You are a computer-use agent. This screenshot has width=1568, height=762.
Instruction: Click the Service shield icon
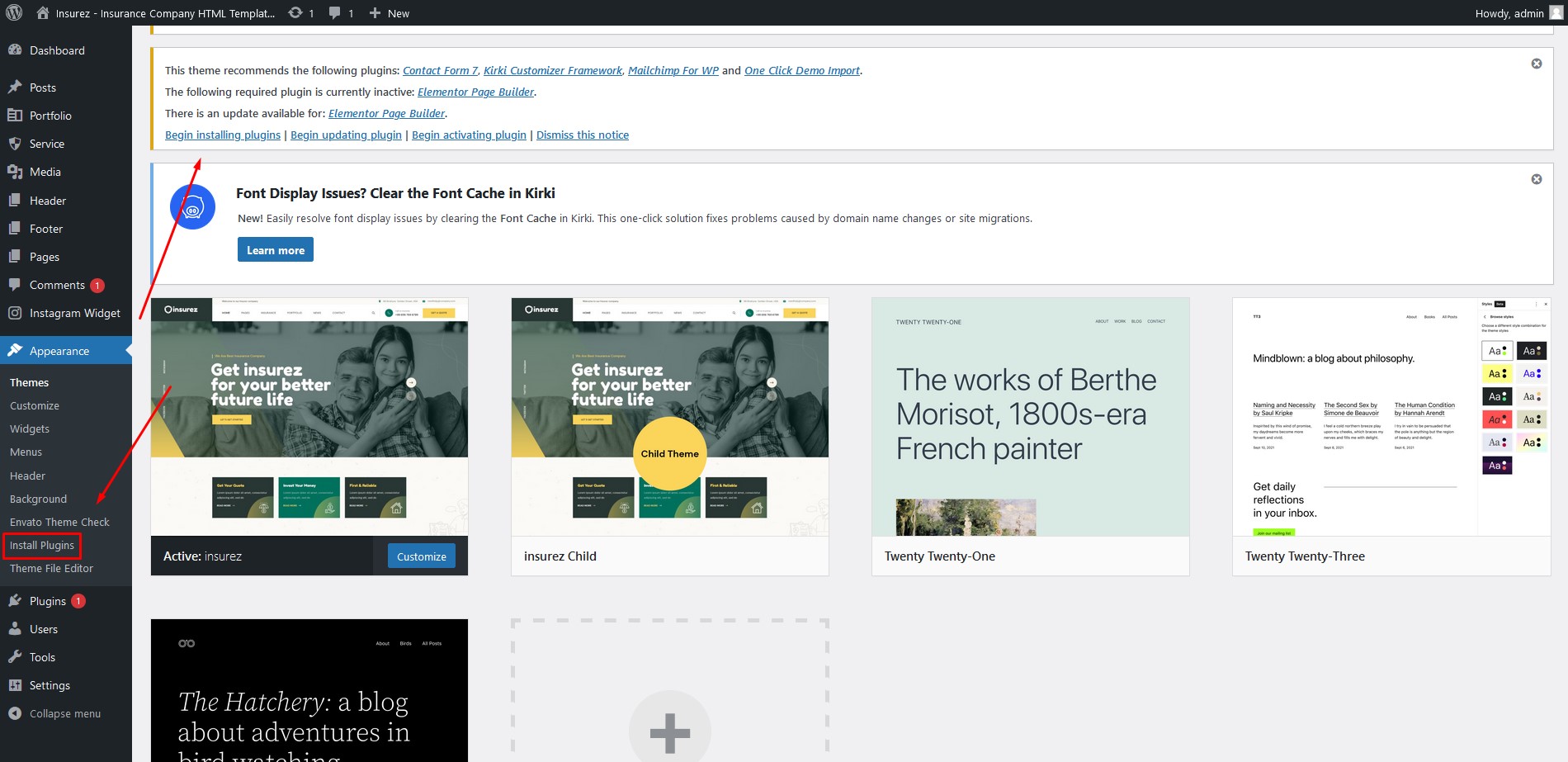15,144
